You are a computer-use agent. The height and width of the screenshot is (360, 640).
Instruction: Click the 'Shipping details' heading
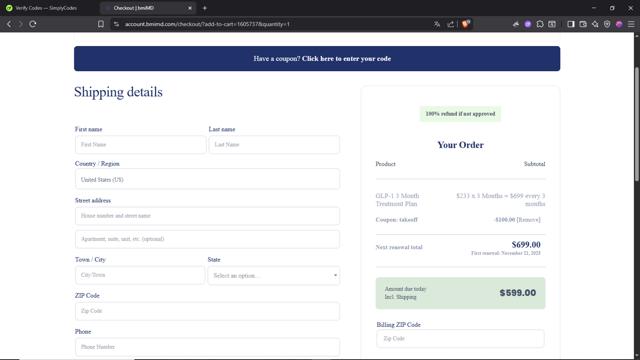pos(118,92)
